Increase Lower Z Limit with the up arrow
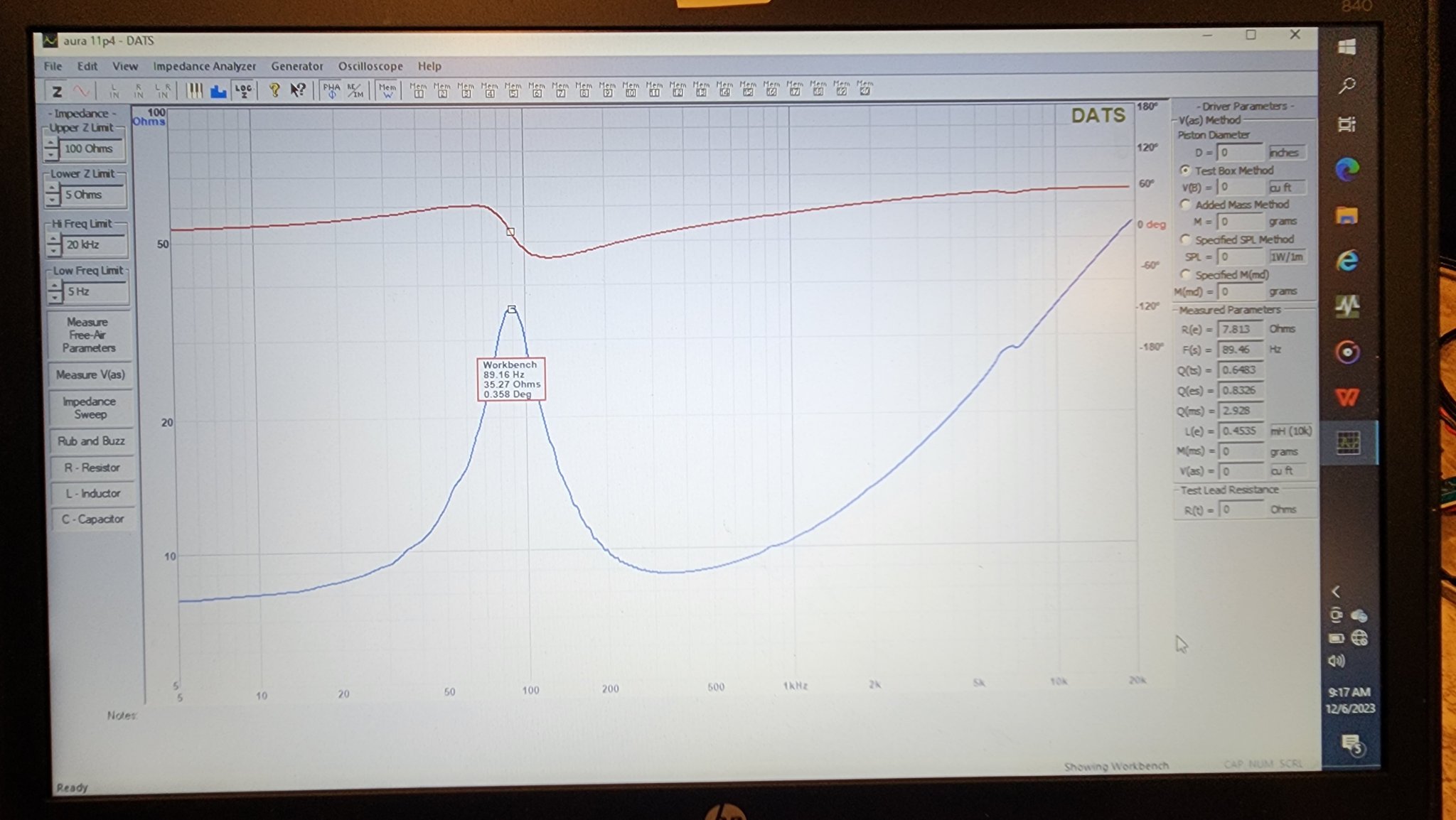This screenshot has width=1456, height=820. (x=52, y=188)
